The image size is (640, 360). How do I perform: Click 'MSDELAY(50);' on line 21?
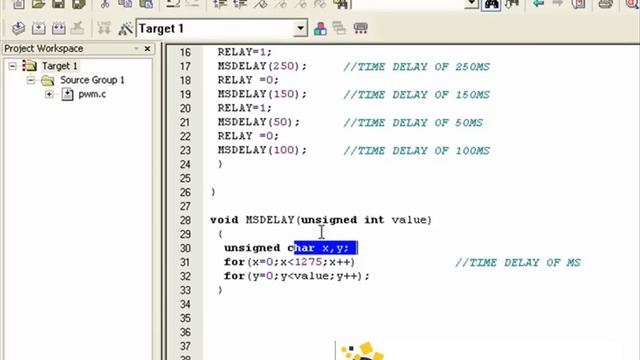tap(258, 122)
